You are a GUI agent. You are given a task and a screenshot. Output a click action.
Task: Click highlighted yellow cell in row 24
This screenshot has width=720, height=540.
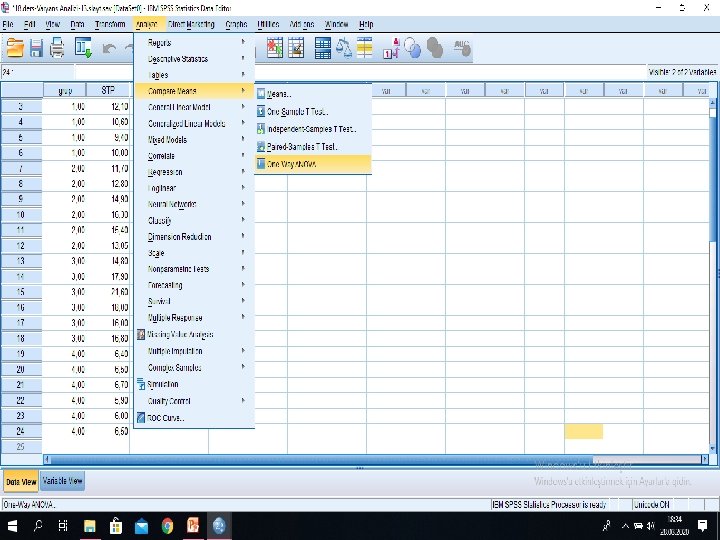coord(584,431)
